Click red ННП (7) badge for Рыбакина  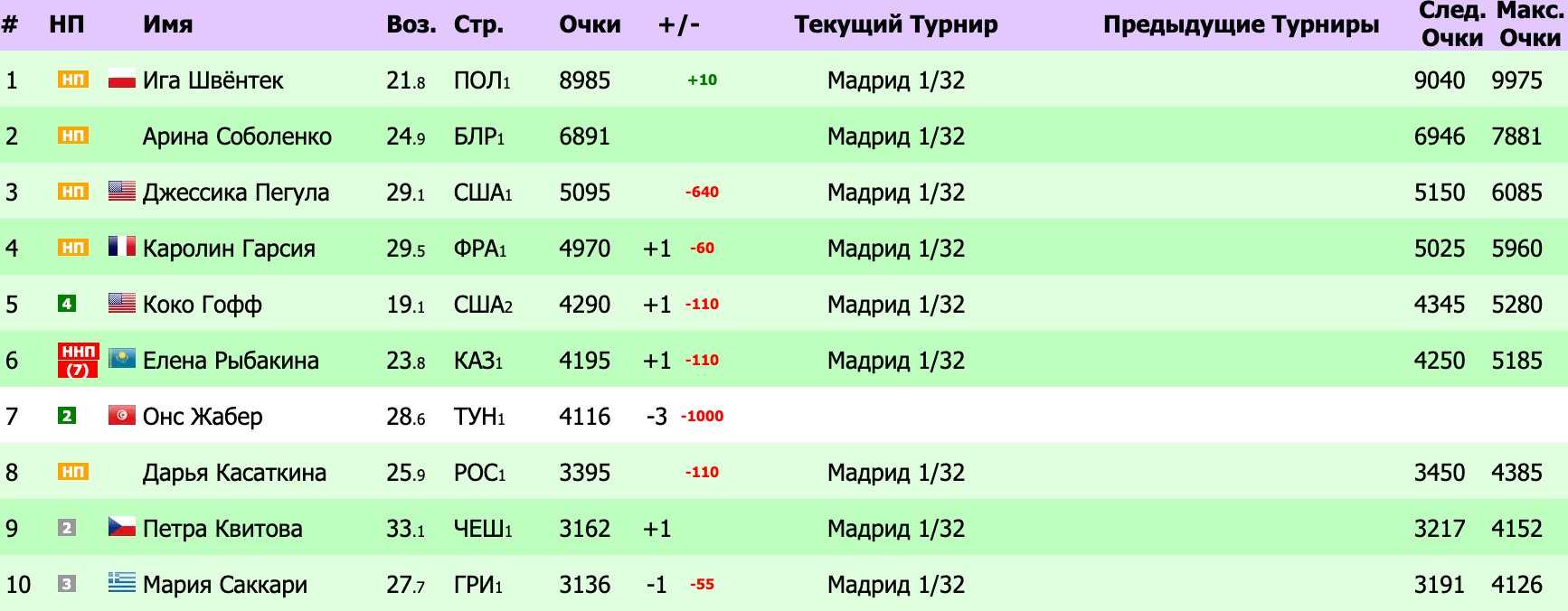[x=78, y=360]
